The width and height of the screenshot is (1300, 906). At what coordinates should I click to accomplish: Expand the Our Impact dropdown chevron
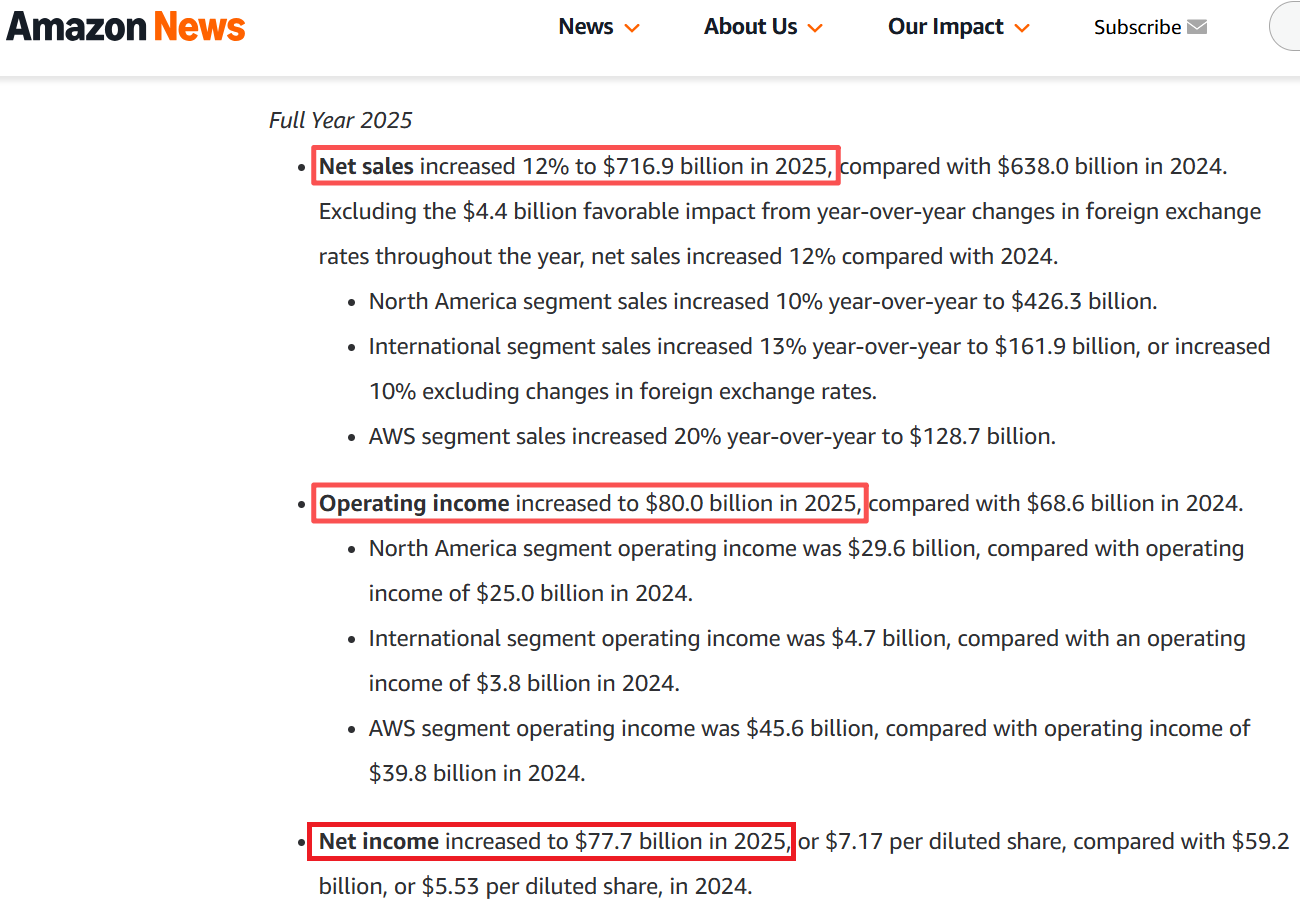pyautogui.click(x=1021, y=28)
